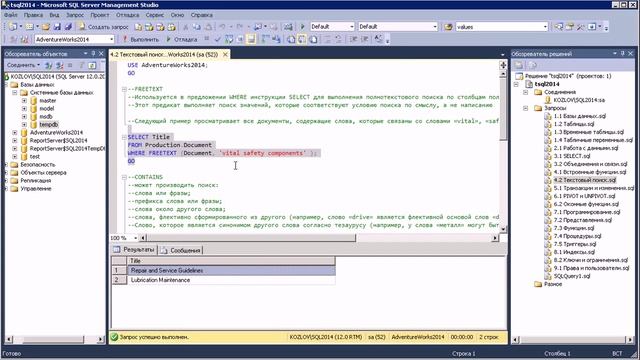The image size is (640, 360).
Task: Click the green Start arrow next to Default
Action: tap(303, 27)
